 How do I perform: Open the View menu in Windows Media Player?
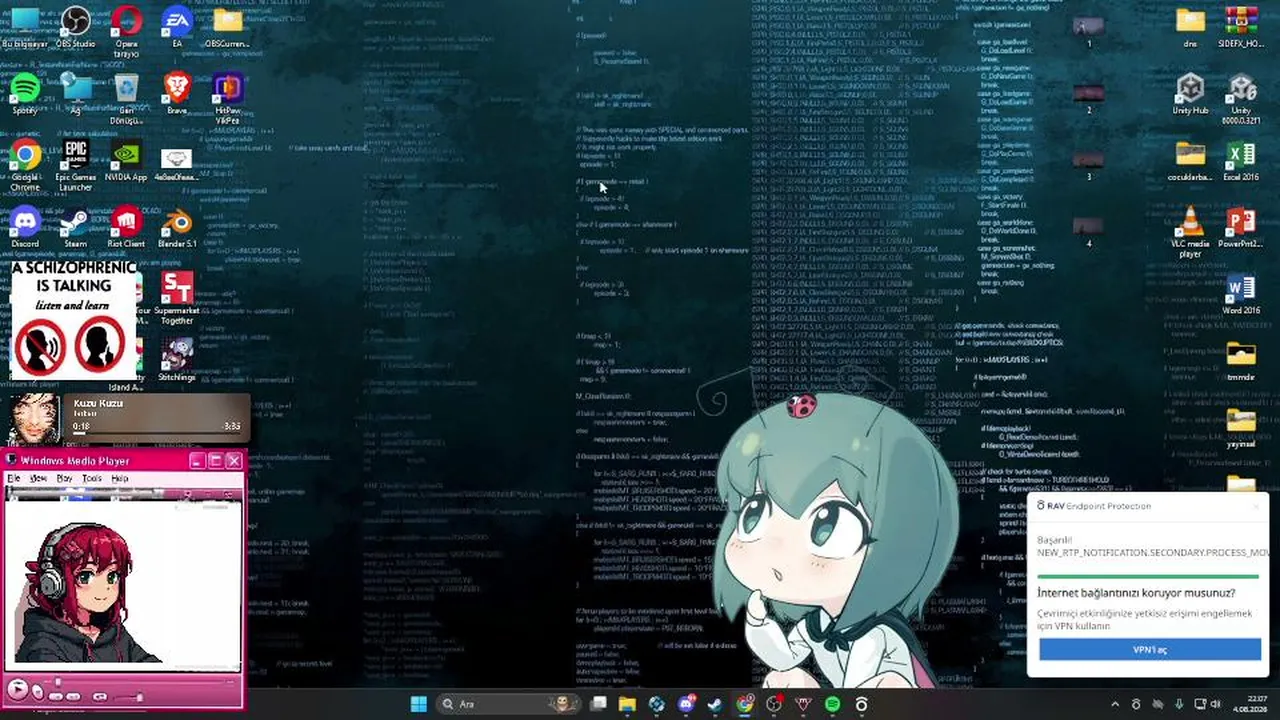tap(38, 478)
